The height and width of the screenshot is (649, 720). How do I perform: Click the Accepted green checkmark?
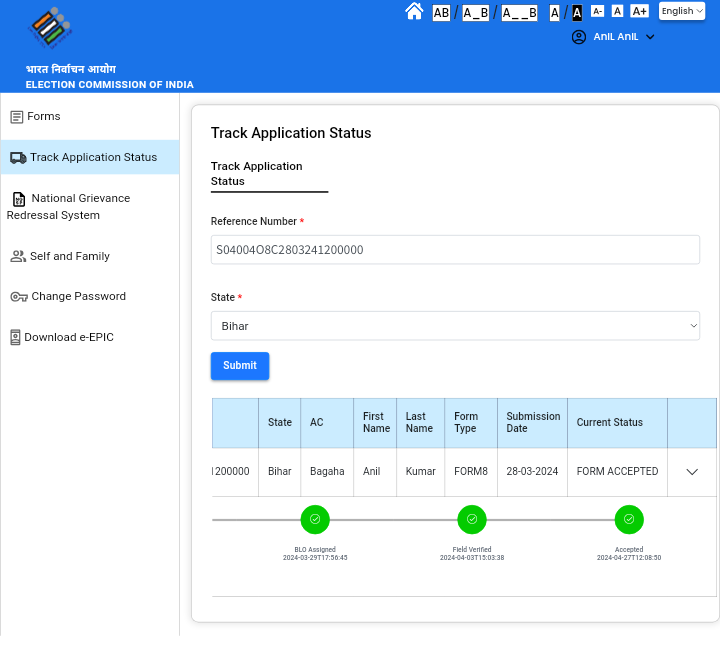629,519
